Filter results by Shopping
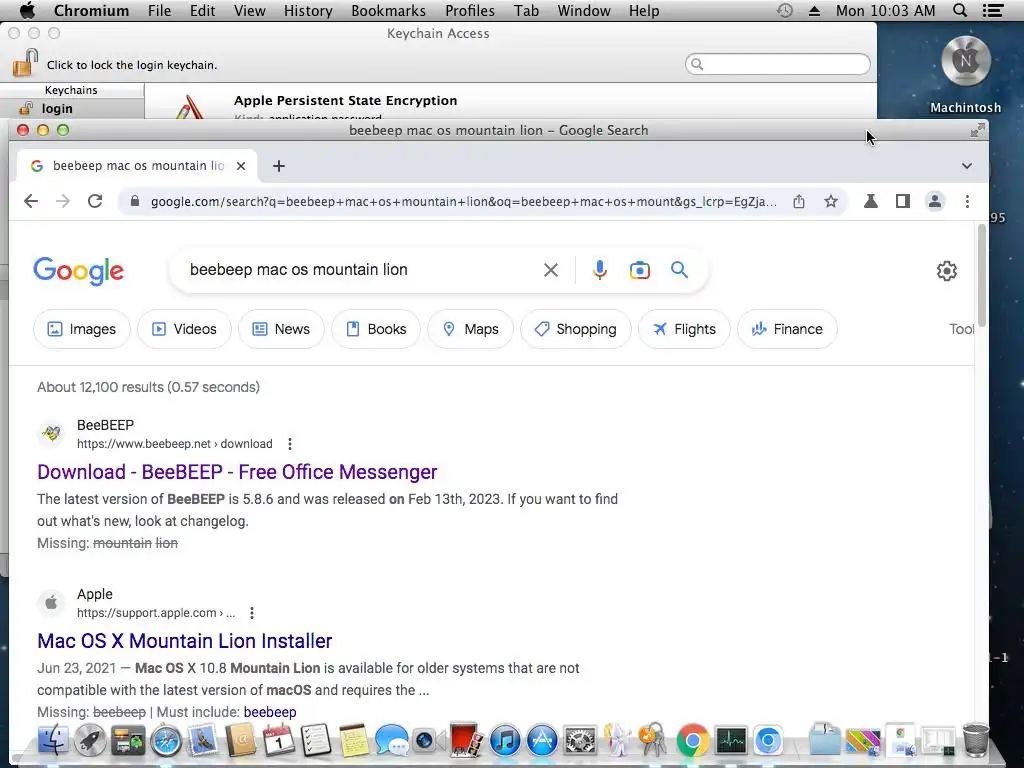1024x768 pixels. (575, 329)
